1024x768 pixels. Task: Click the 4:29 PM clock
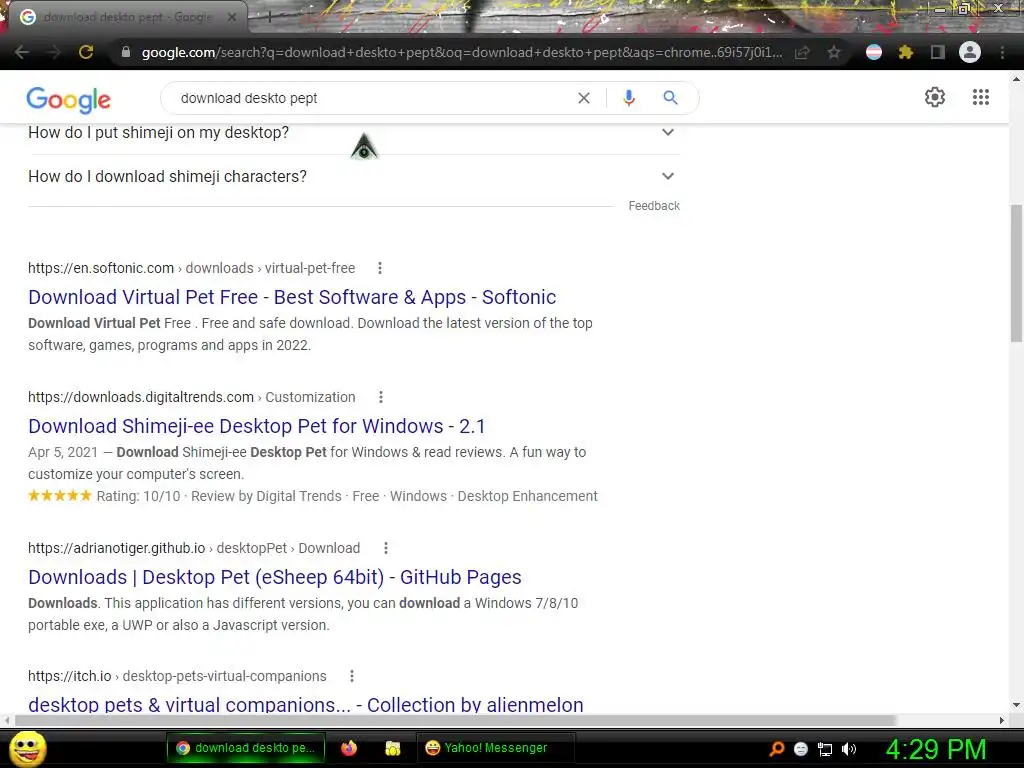[x=936, y=749]
